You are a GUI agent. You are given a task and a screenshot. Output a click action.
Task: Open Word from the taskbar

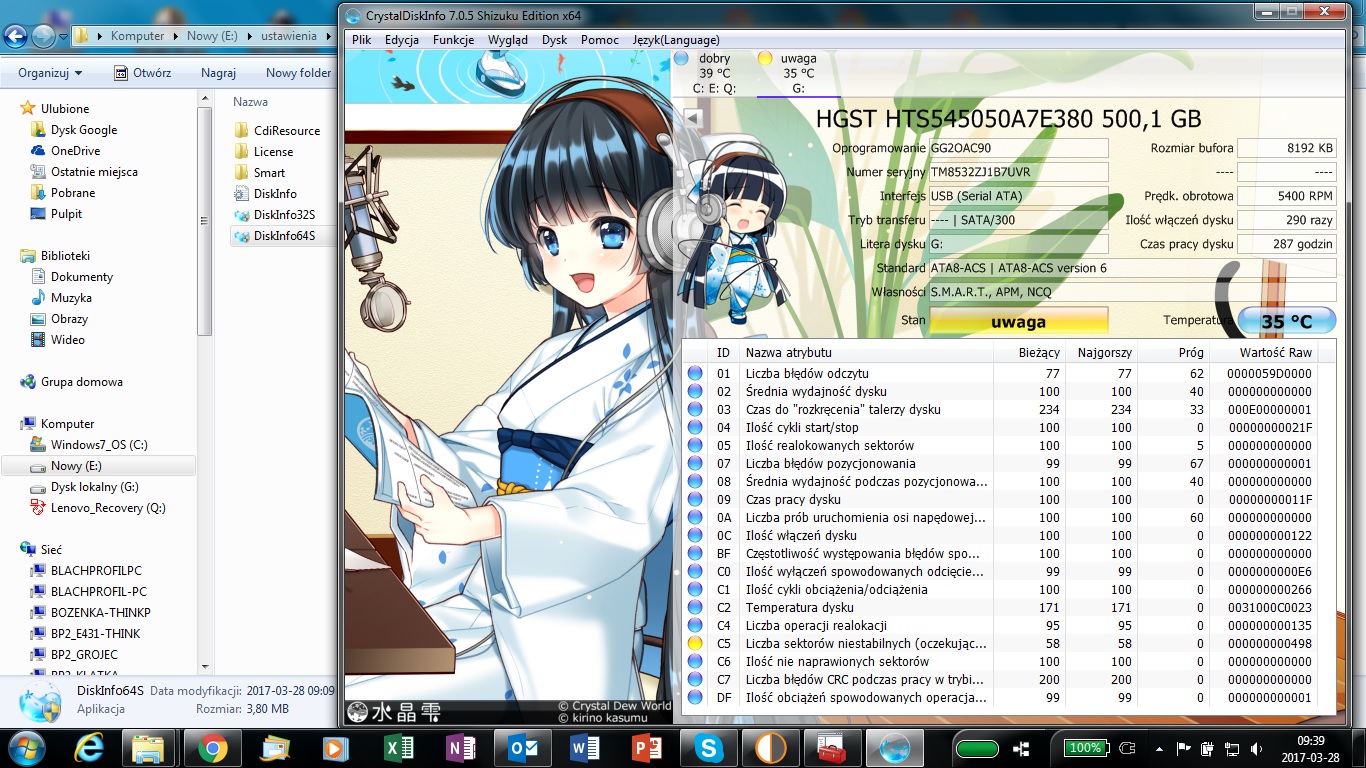(585, 748)
